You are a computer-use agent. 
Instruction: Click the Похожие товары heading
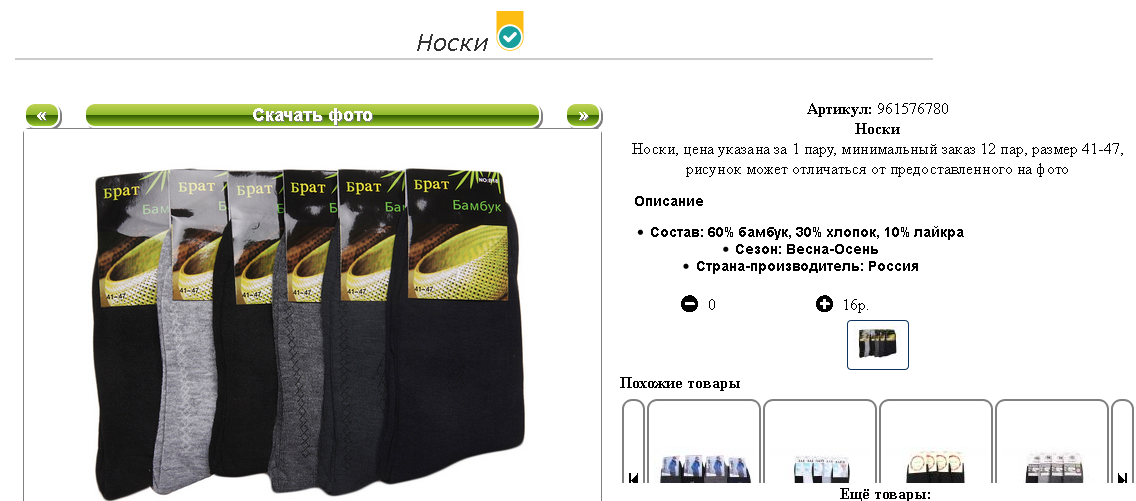click(x=680, y=383)
